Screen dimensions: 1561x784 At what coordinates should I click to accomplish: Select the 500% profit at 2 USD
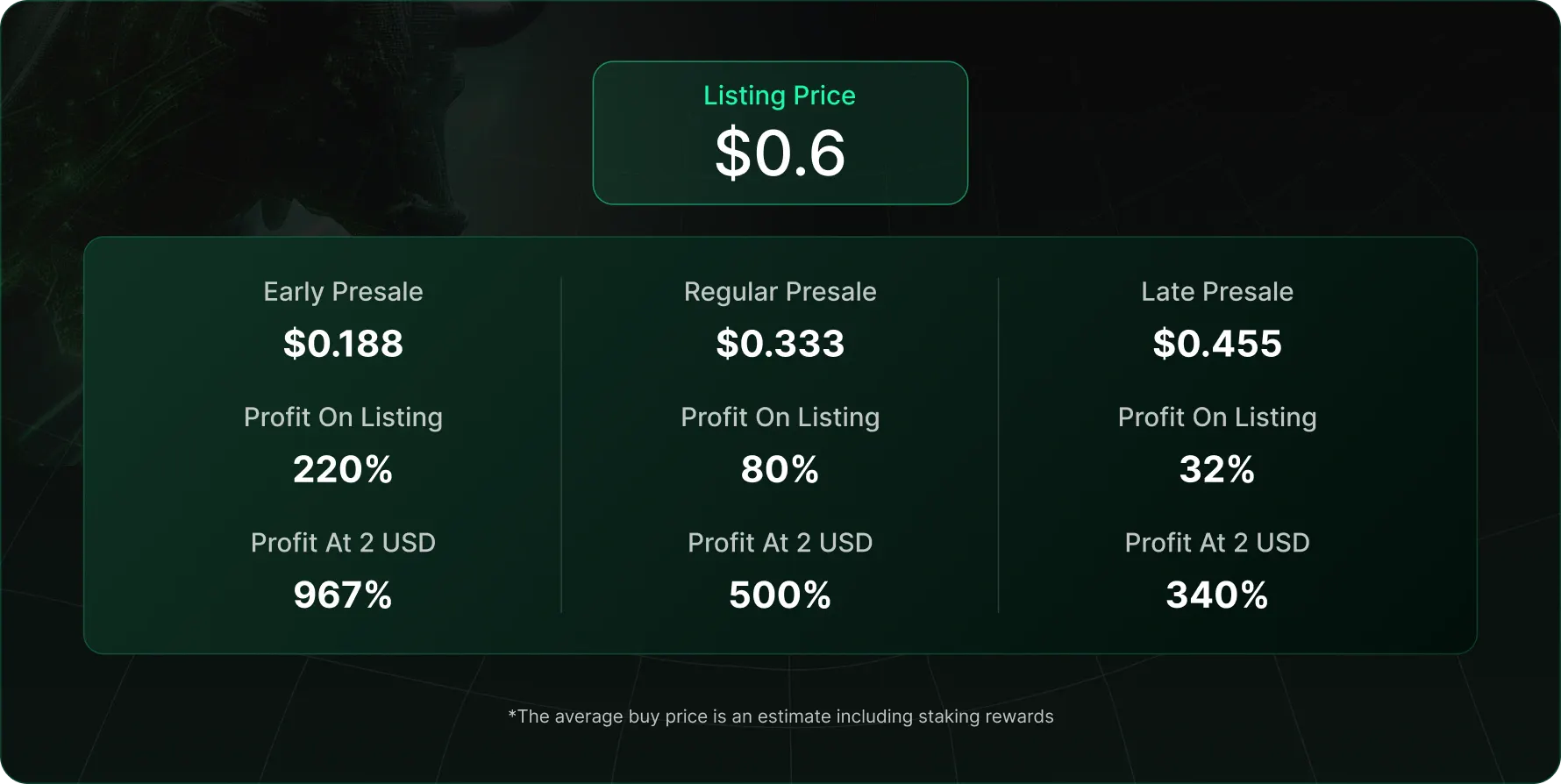click(x=780, y=595)
